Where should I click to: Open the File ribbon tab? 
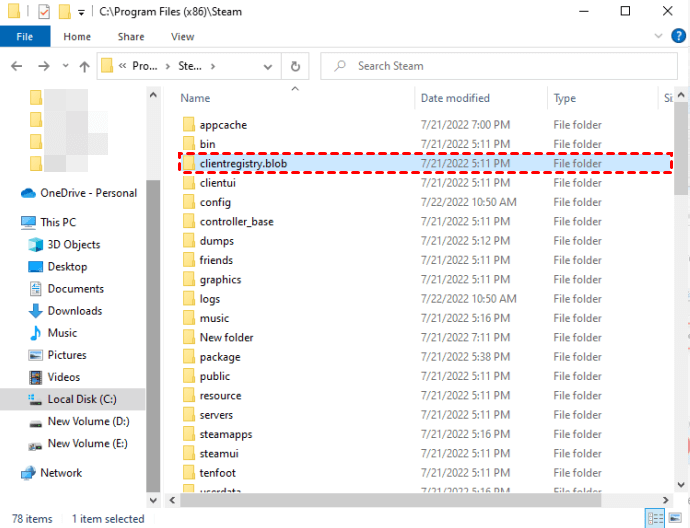(25, 37)
